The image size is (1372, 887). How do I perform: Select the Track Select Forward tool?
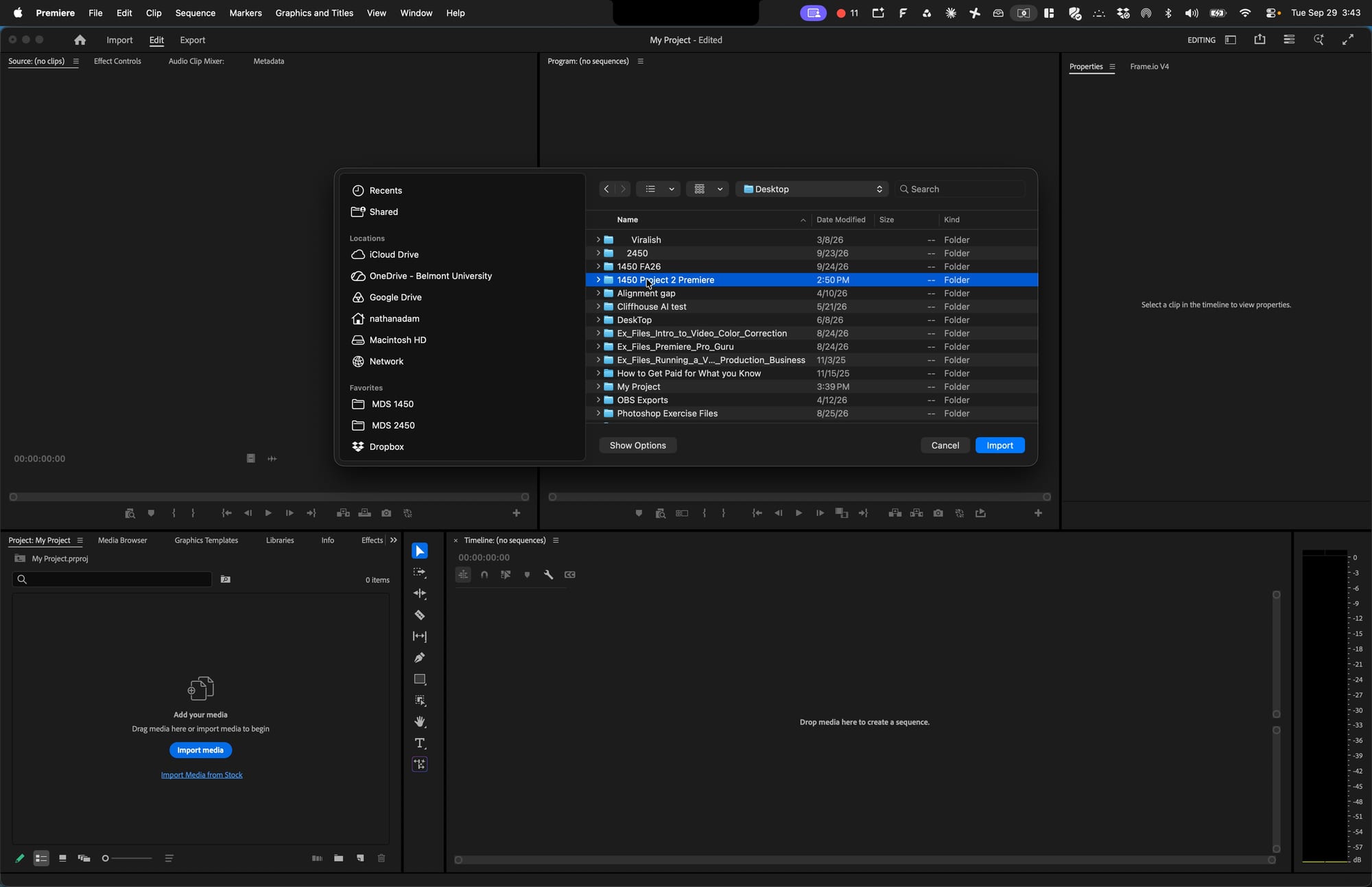(420, 572)
